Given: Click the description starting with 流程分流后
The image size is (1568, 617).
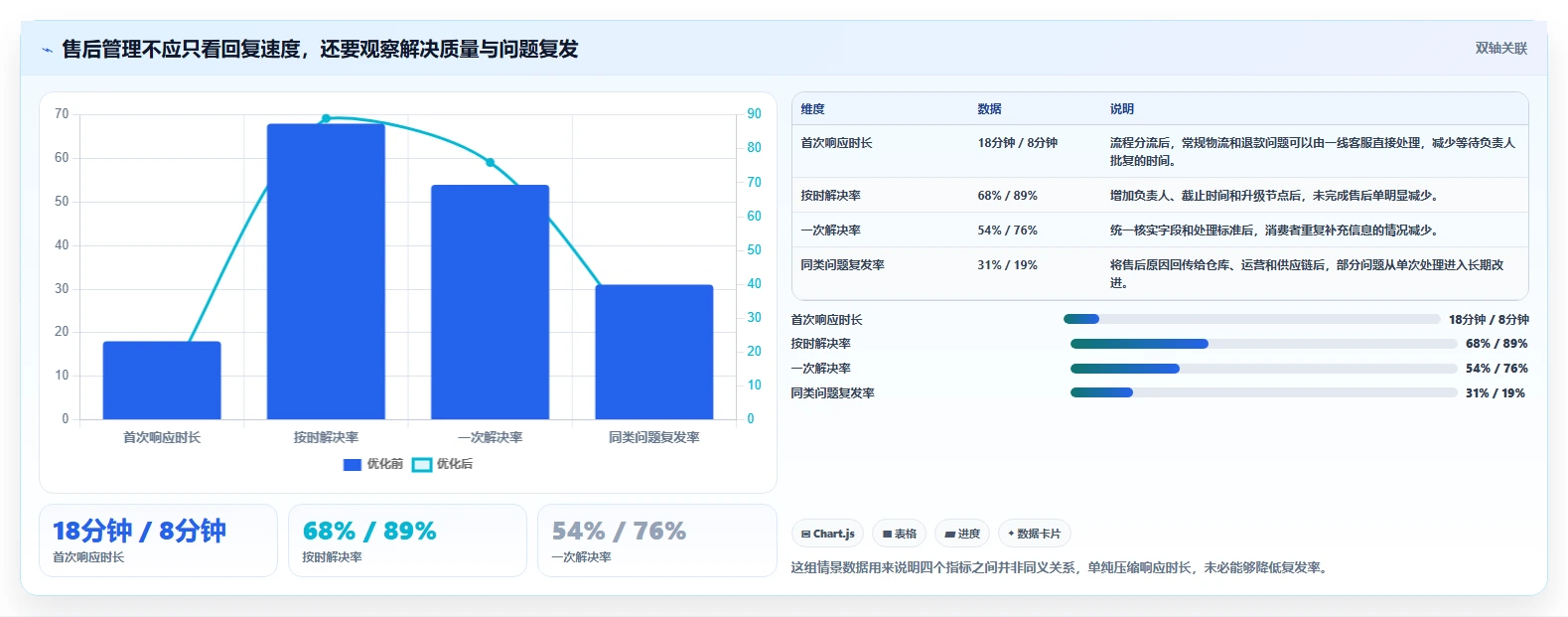Looking at the screenshot, I should pyautogui.click(x=1312, y=152).
